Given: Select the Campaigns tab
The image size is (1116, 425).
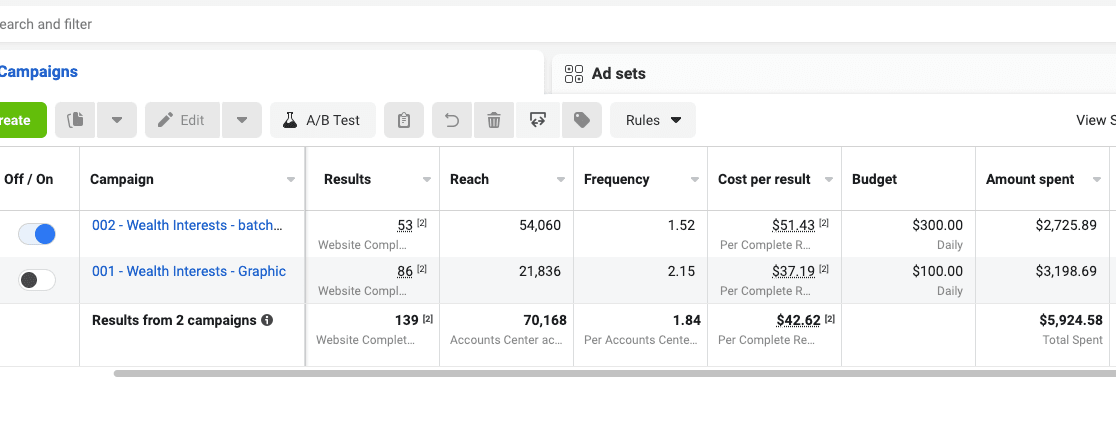Looking at the screenshot, I should [x=38, y=72].
